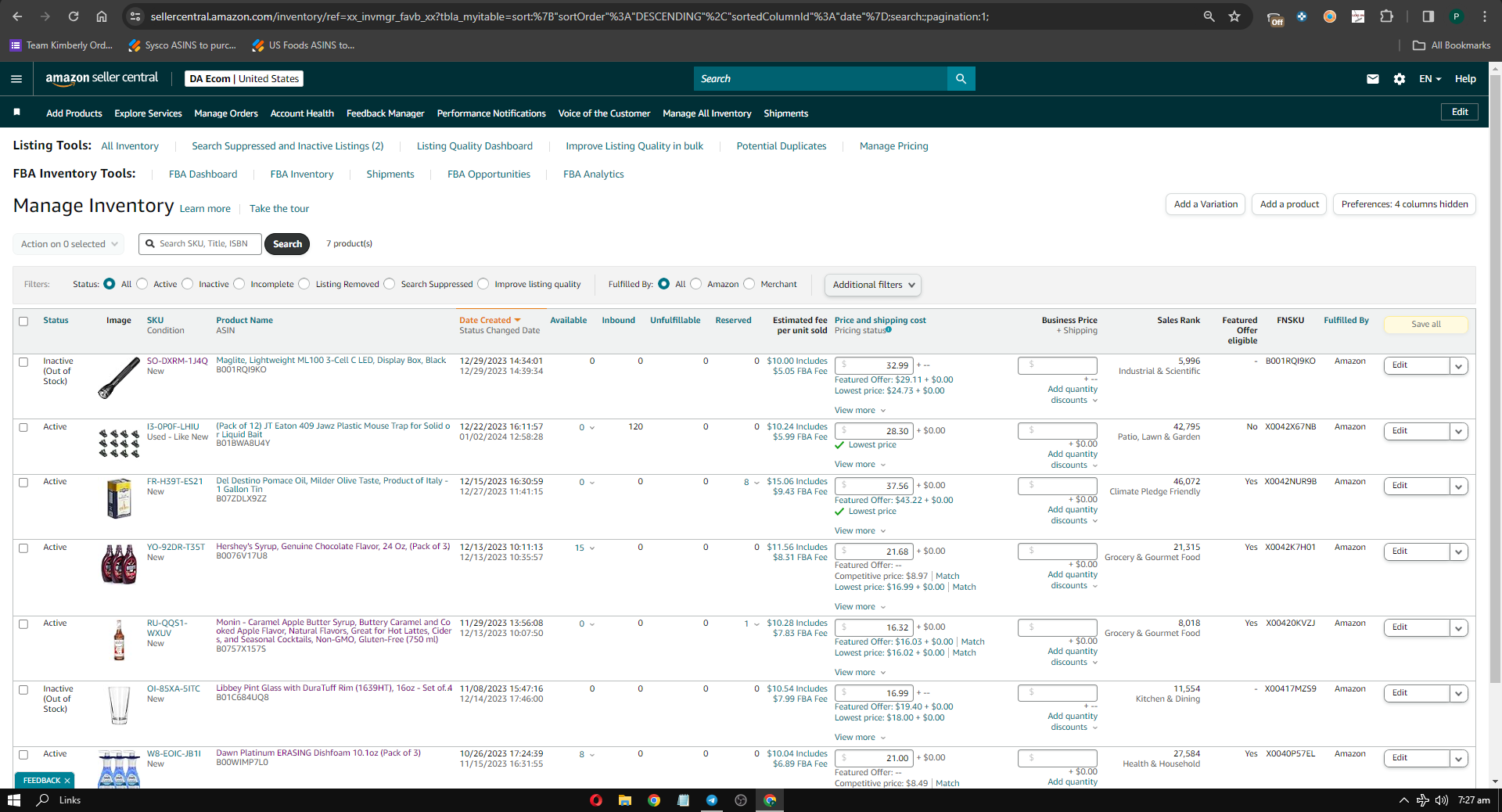
Task: Open the browser extensions puzzle icon
Action: 1386,16
